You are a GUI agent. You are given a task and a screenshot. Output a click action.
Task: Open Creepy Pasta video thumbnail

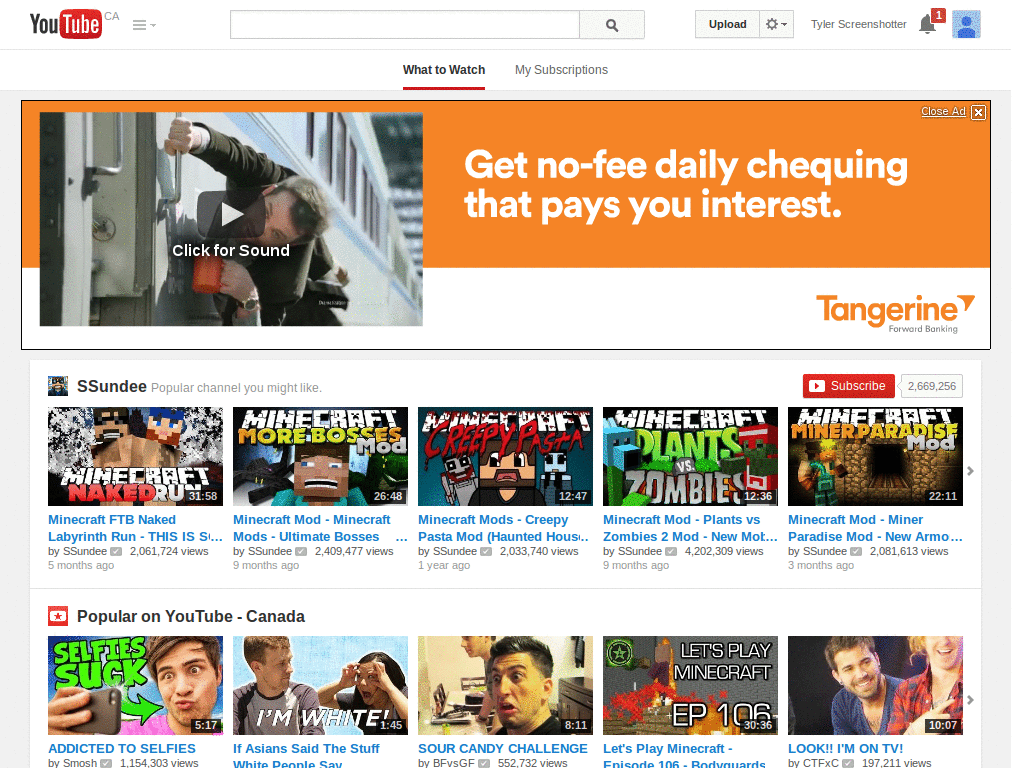[x=505, y=456]
